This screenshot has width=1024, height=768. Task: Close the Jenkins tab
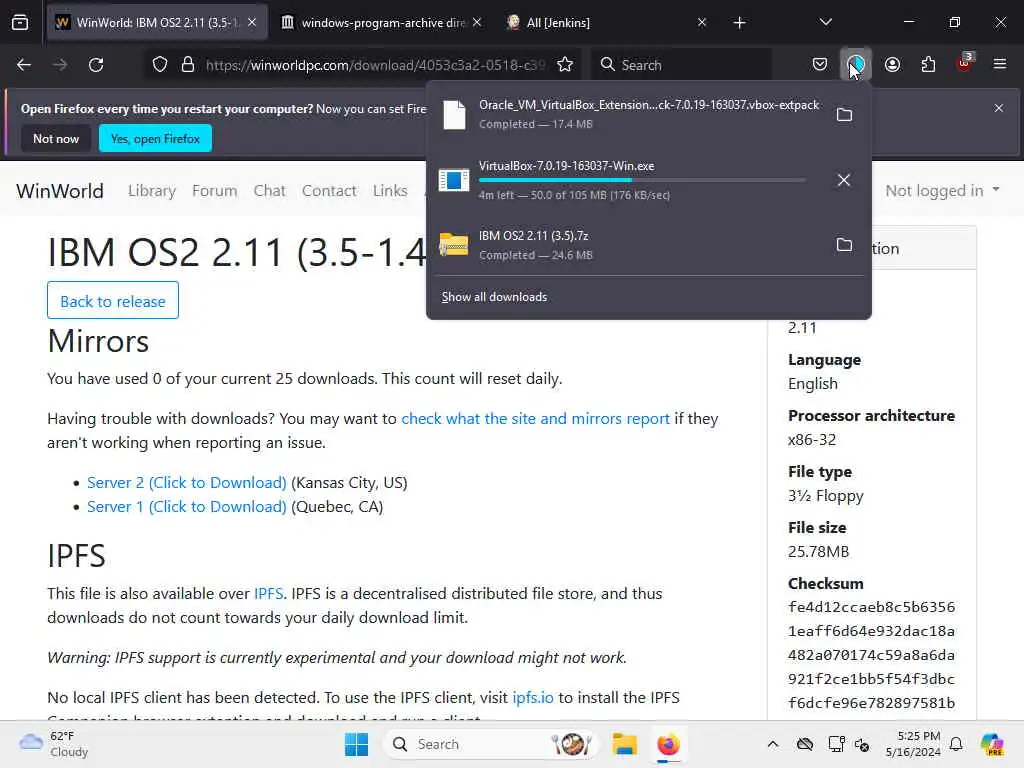tap(702, 23)
